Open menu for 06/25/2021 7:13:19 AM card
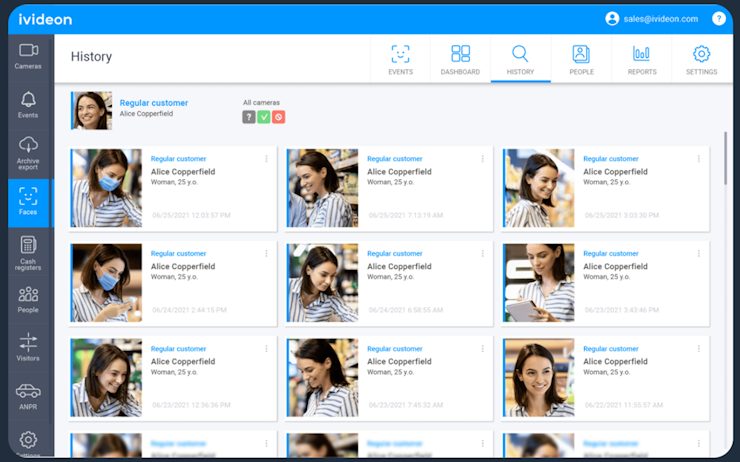 coord(482,159)
